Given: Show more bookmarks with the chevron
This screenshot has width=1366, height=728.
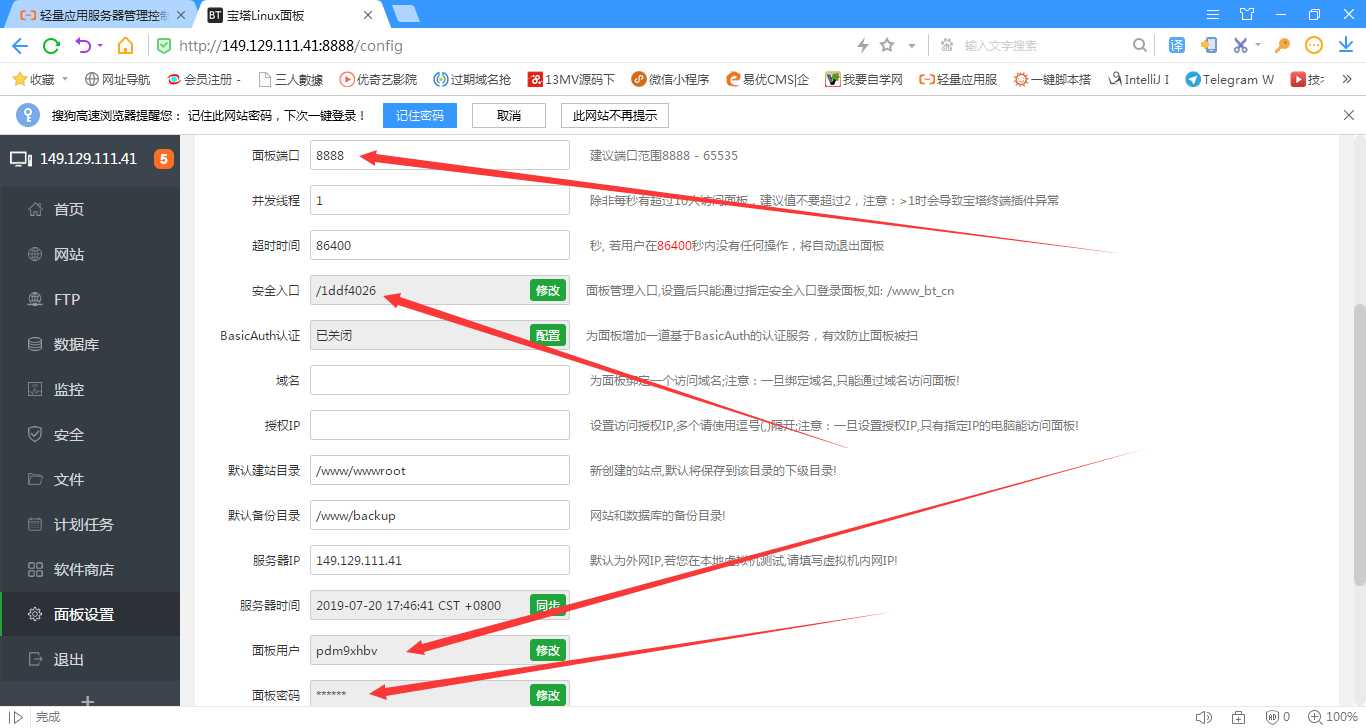Looking at the screenshot, I should tap(1346, 79).
